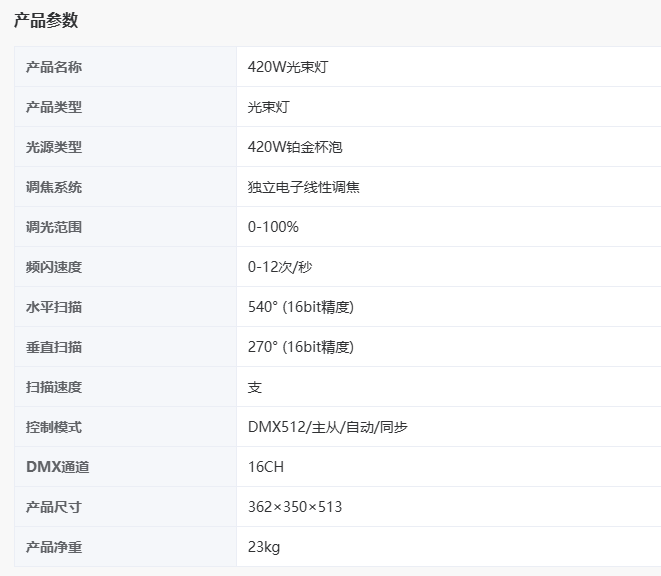The width and height of the screenshot is (661, 576).
Task: Click the 362×350×513 product size value
Action: (295, 507)
